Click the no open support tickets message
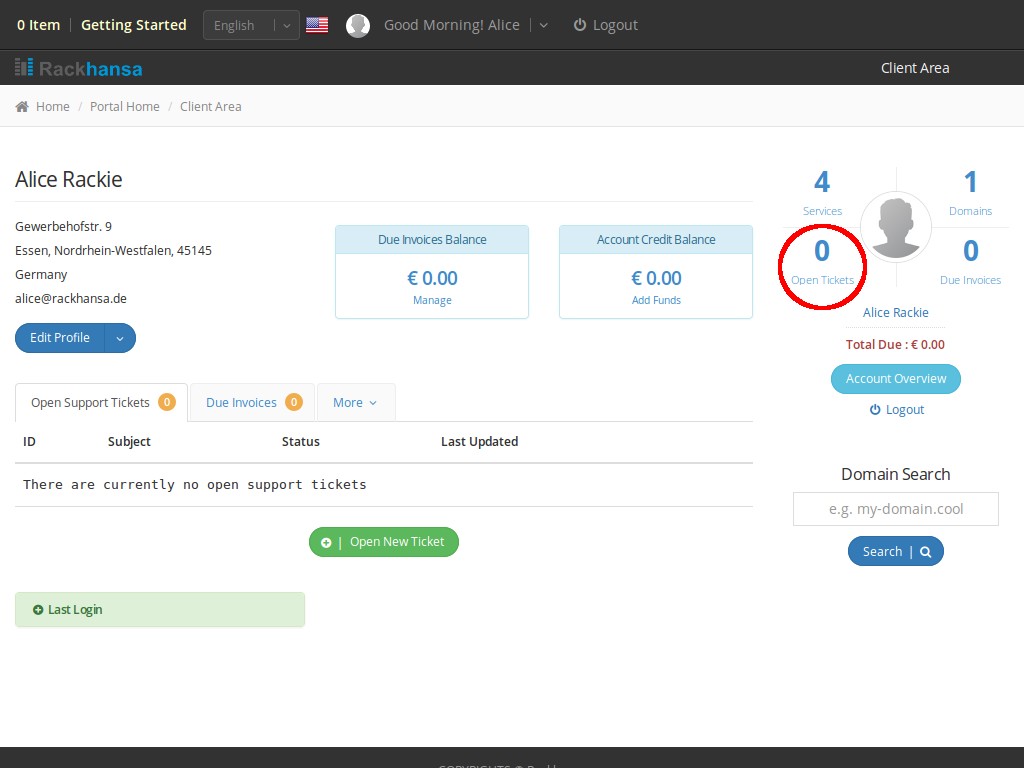 (x=195, y=485)
